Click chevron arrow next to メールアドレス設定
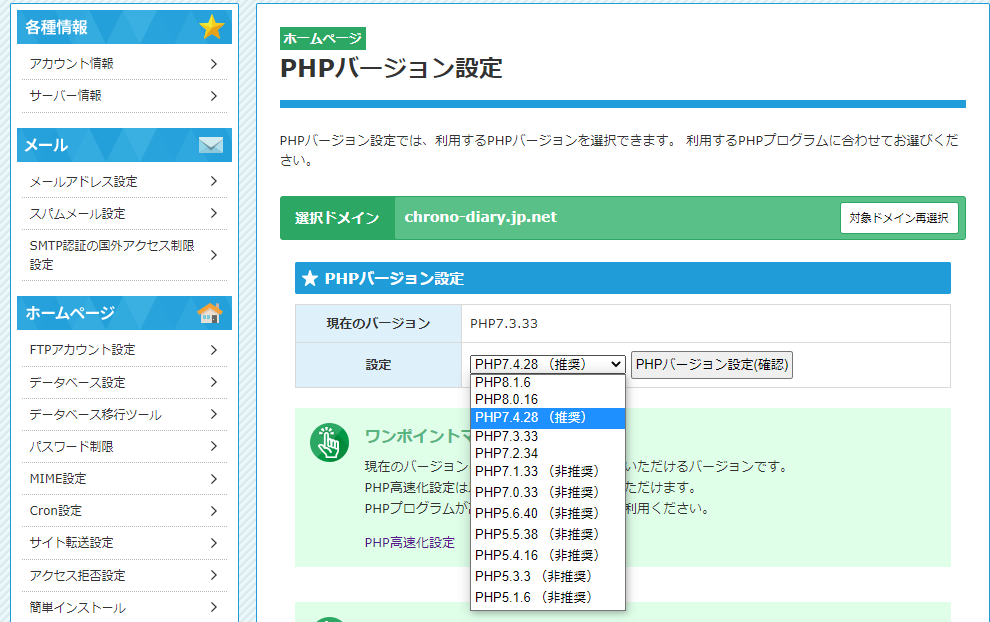 [x=214, y=181]
